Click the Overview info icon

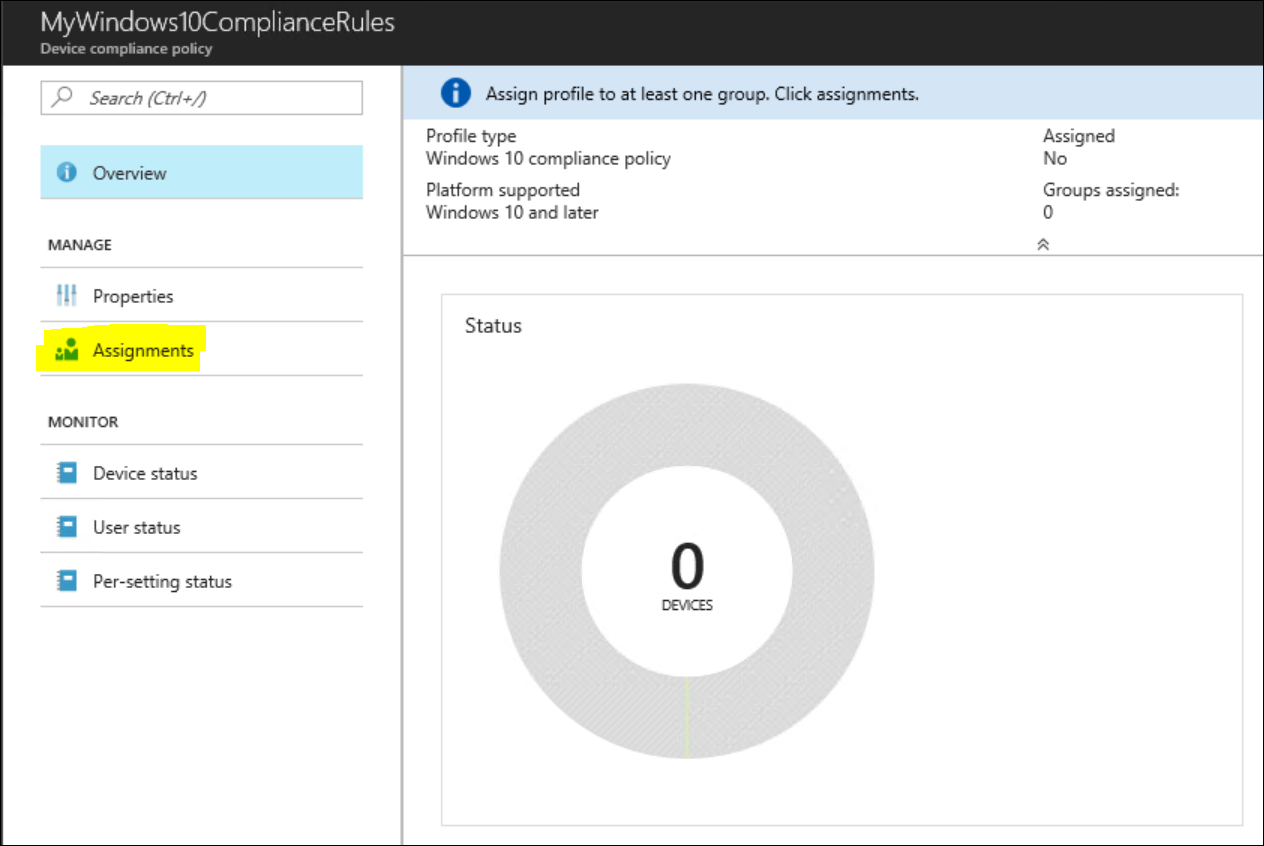67,173
